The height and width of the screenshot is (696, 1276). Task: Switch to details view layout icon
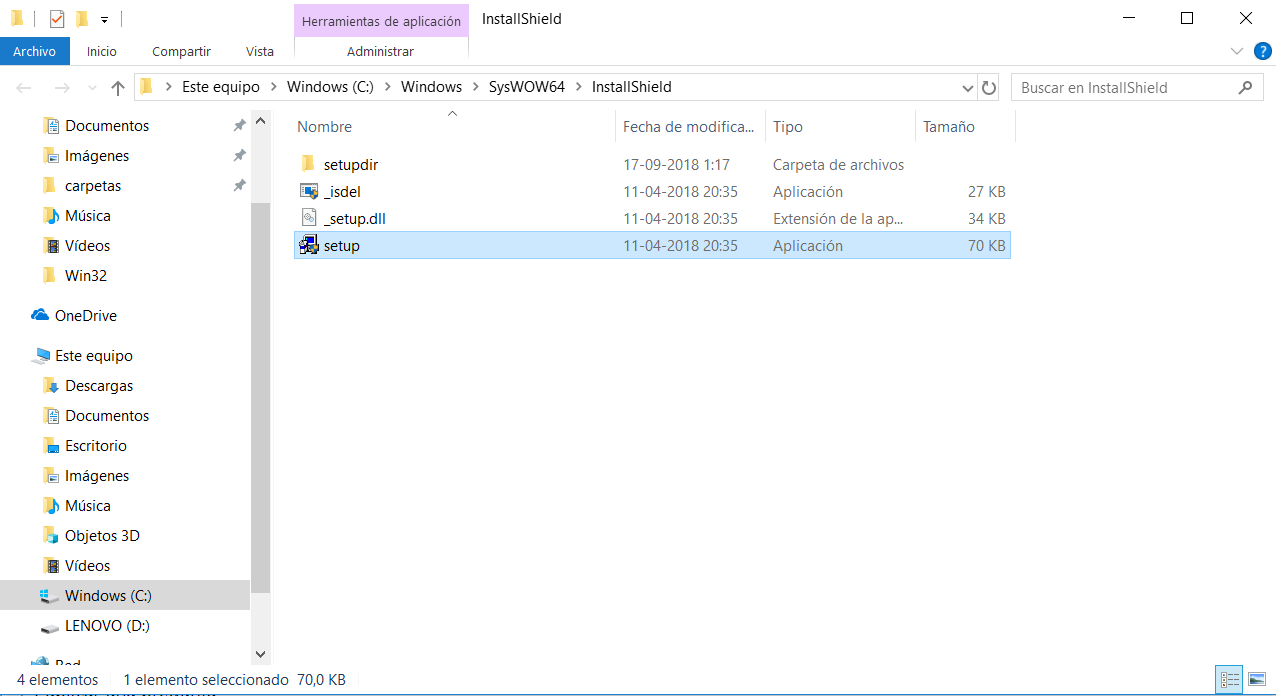coord(1228,679)
